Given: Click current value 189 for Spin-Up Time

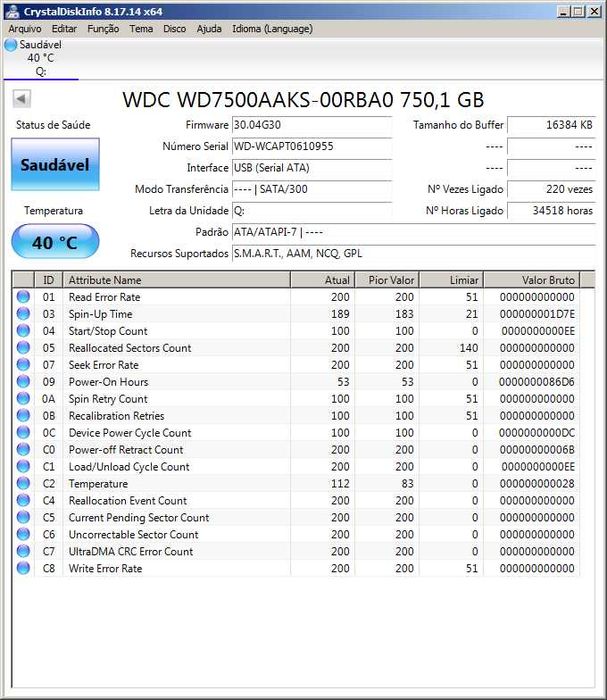Looking at the screenshot, I should 340,314.
